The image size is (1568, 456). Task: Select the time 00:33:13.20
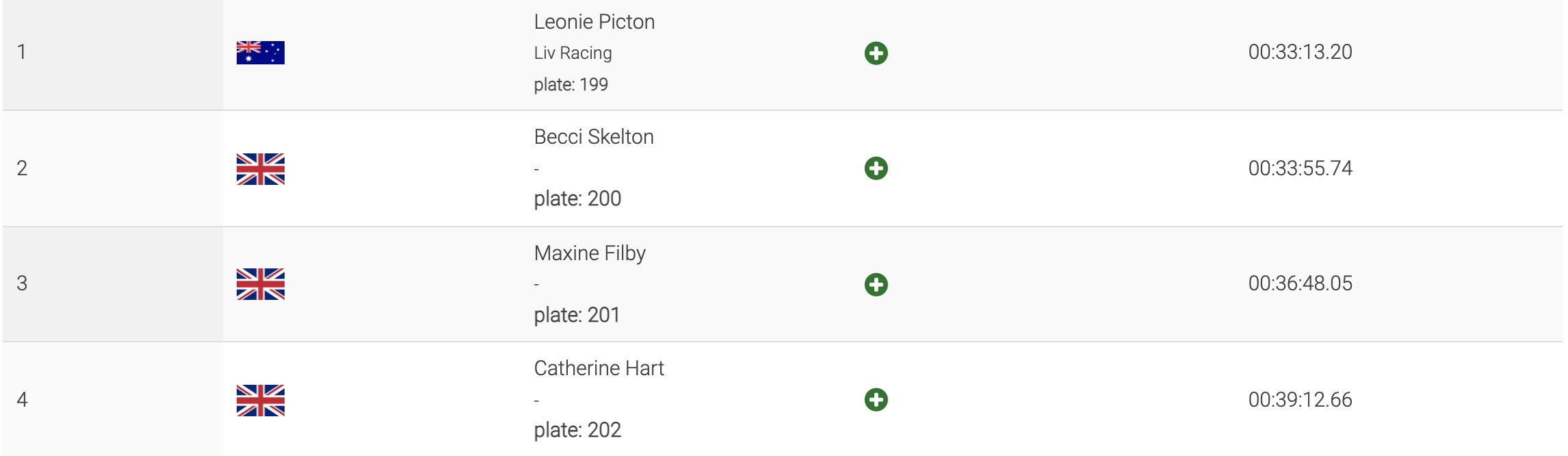(1300, 52)
